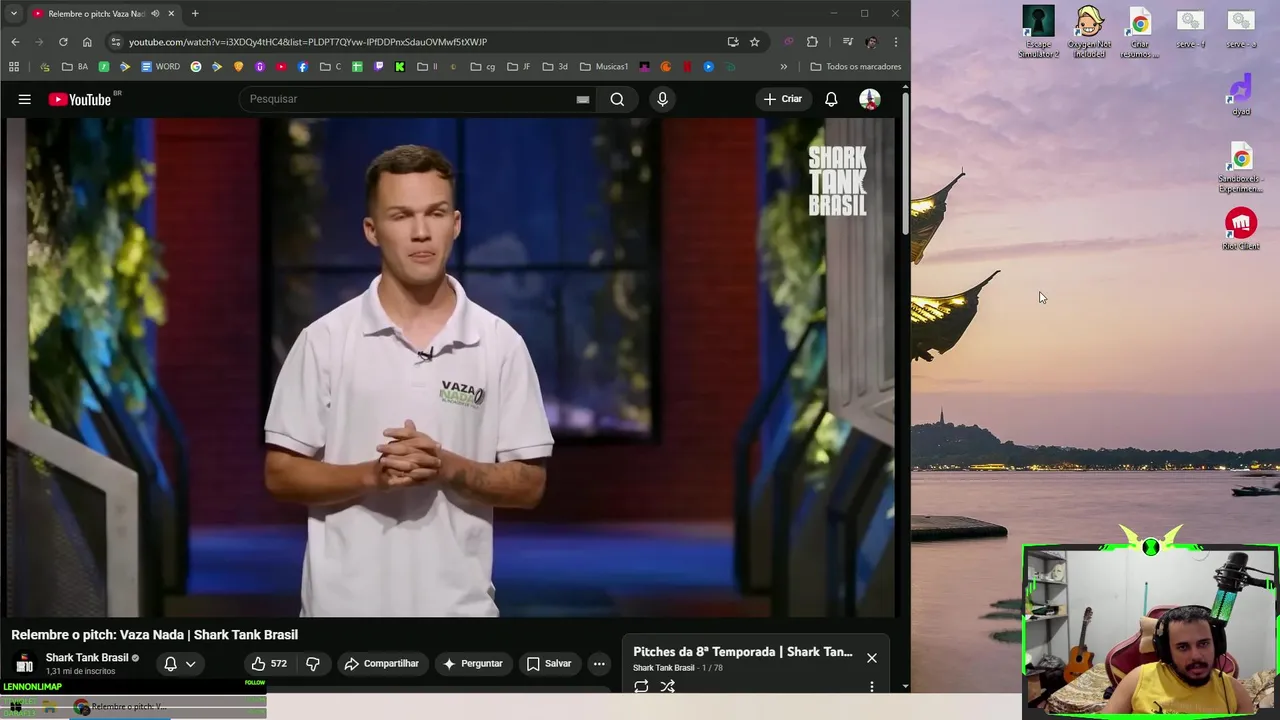1280x720 pixels.
Task: Open the media controls button in Chrome toolbar
Action: click(847, 42)
